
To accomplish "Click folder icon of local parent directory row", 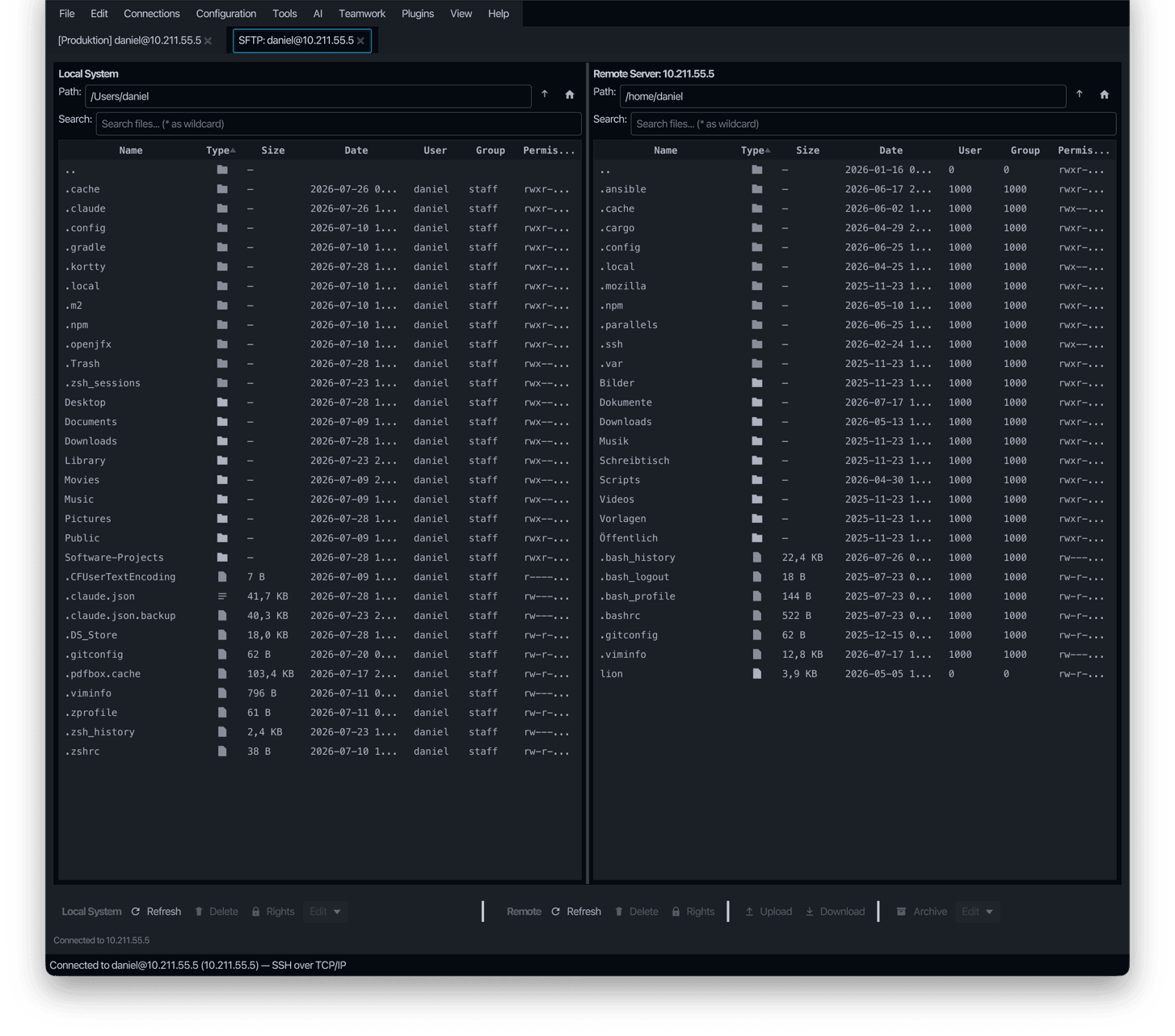I will pos(222,170).
